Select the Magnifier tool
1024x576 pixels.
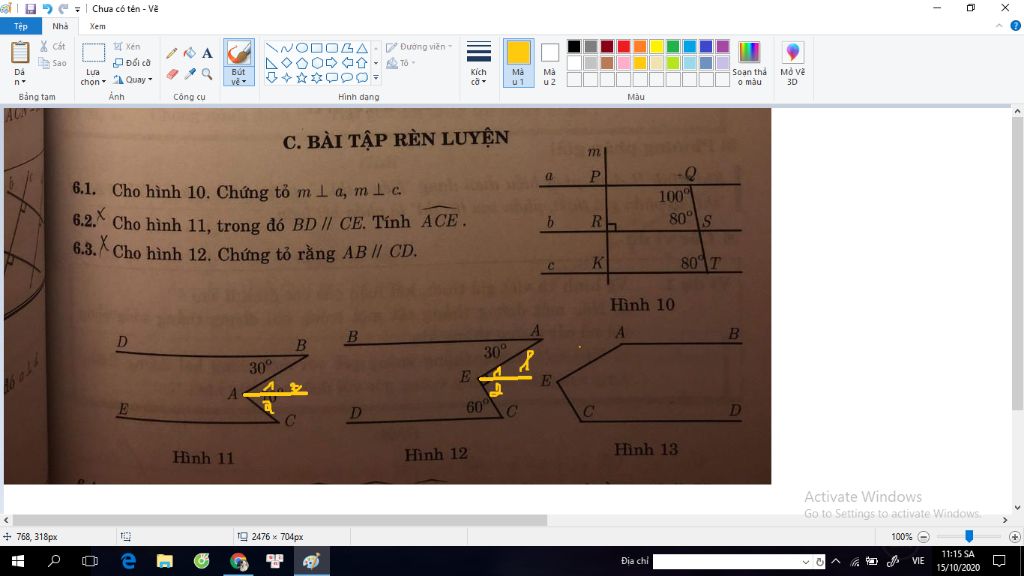207,74
